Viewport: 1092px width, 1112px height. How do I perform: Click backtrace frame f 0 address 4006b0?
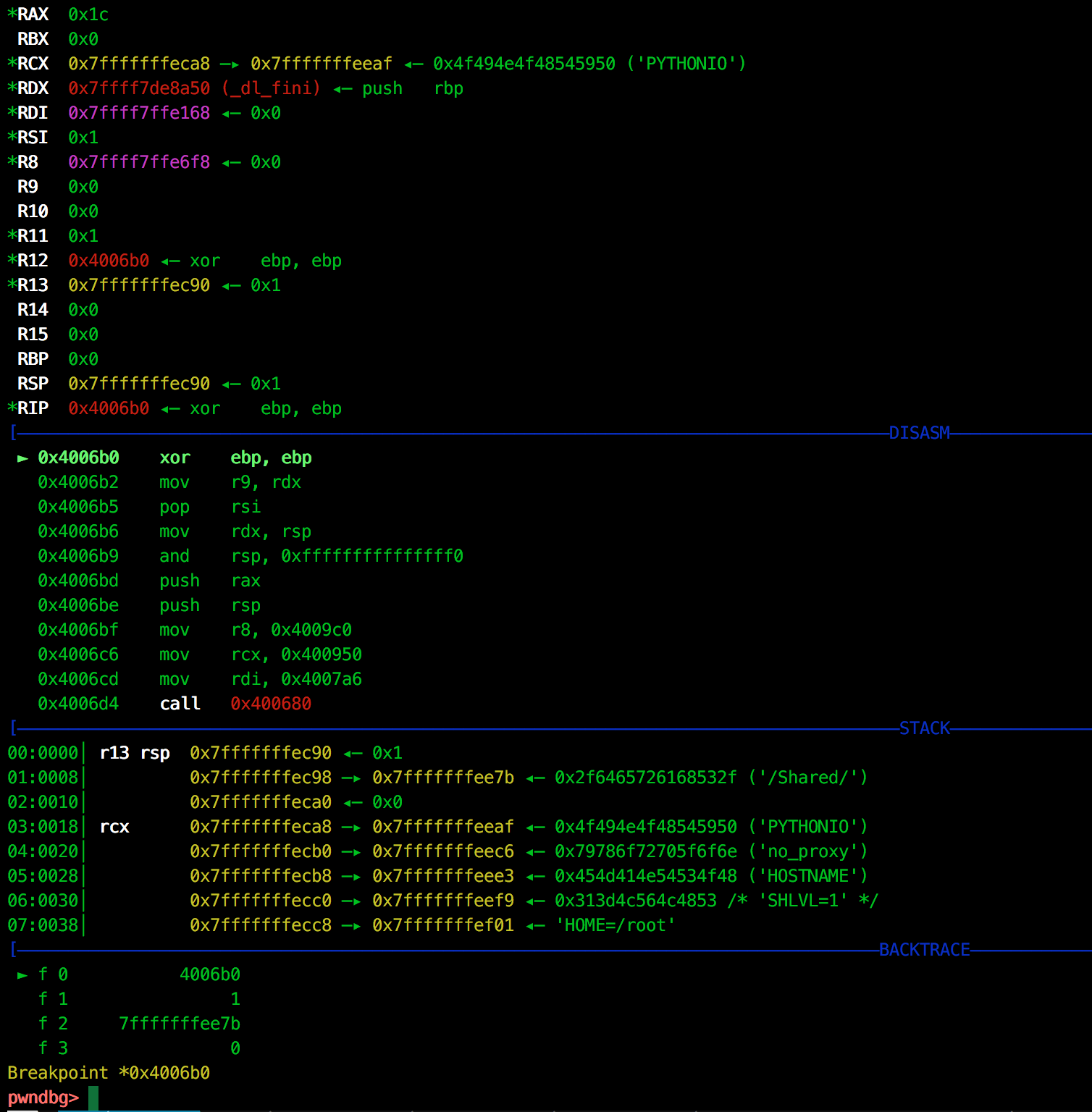210,974
